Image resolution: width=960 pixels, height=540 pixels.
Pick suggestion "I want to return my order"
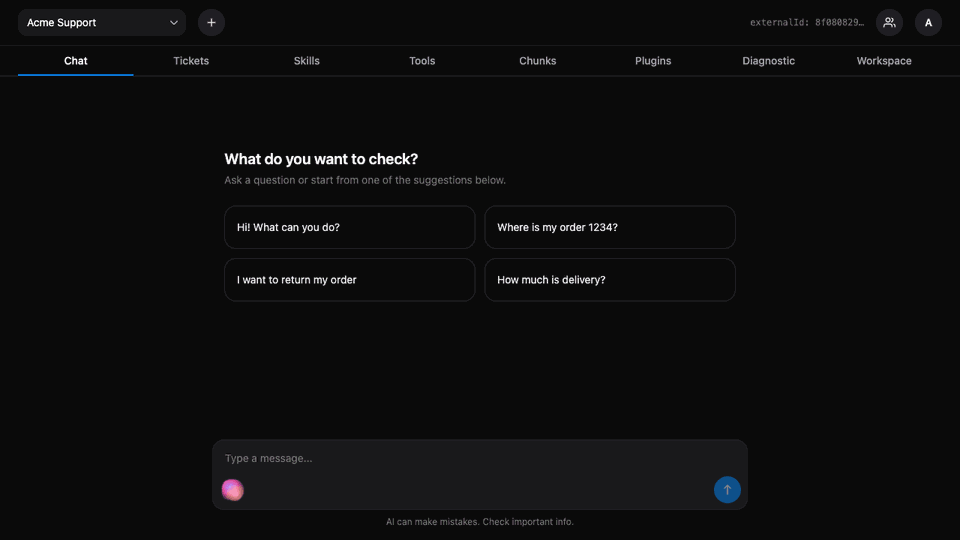click(350, 280)
